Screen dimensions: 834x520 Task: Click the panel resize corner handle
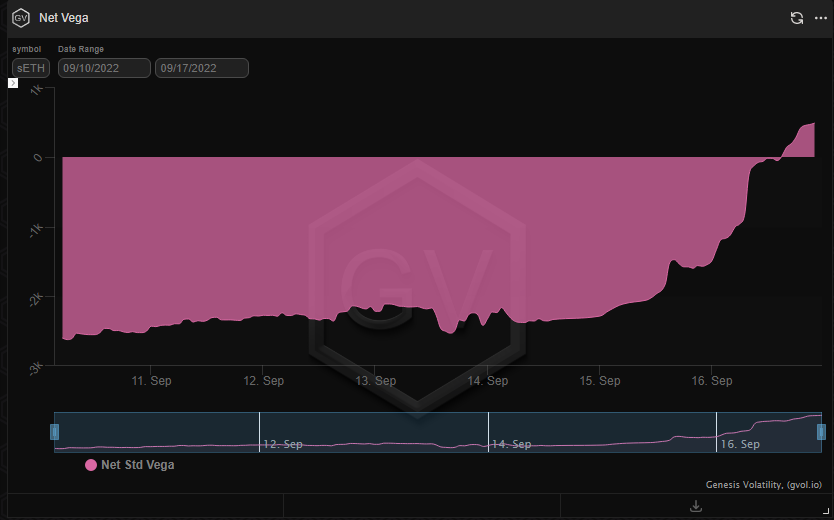click(825, 510)
